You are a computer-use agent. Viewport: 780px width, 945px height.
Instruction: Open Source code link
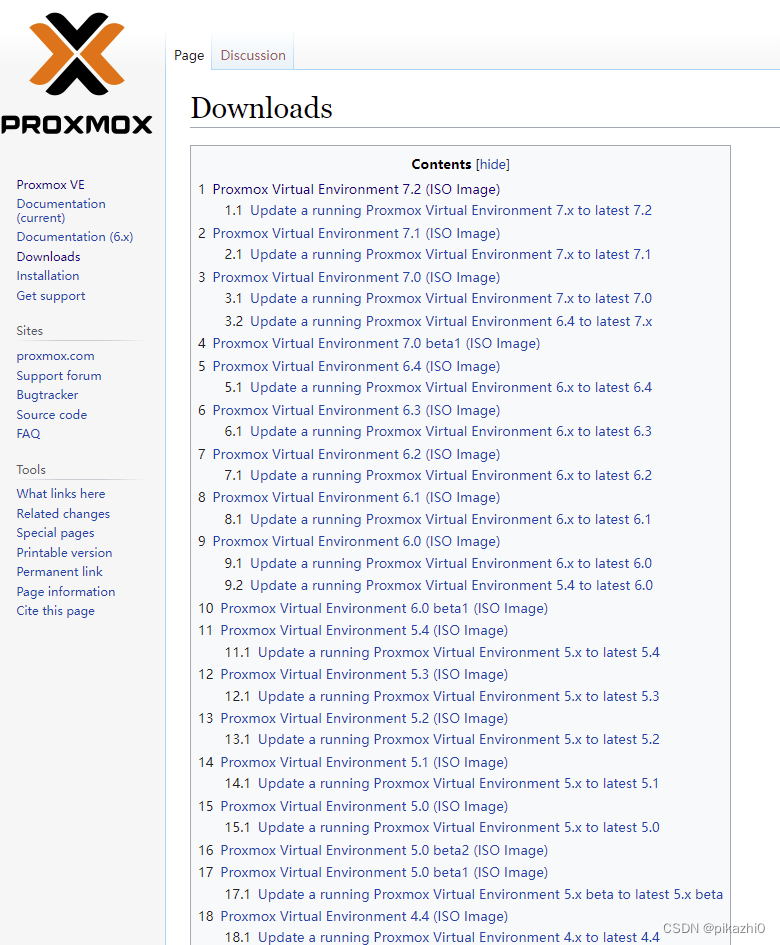tap(51, 415)
